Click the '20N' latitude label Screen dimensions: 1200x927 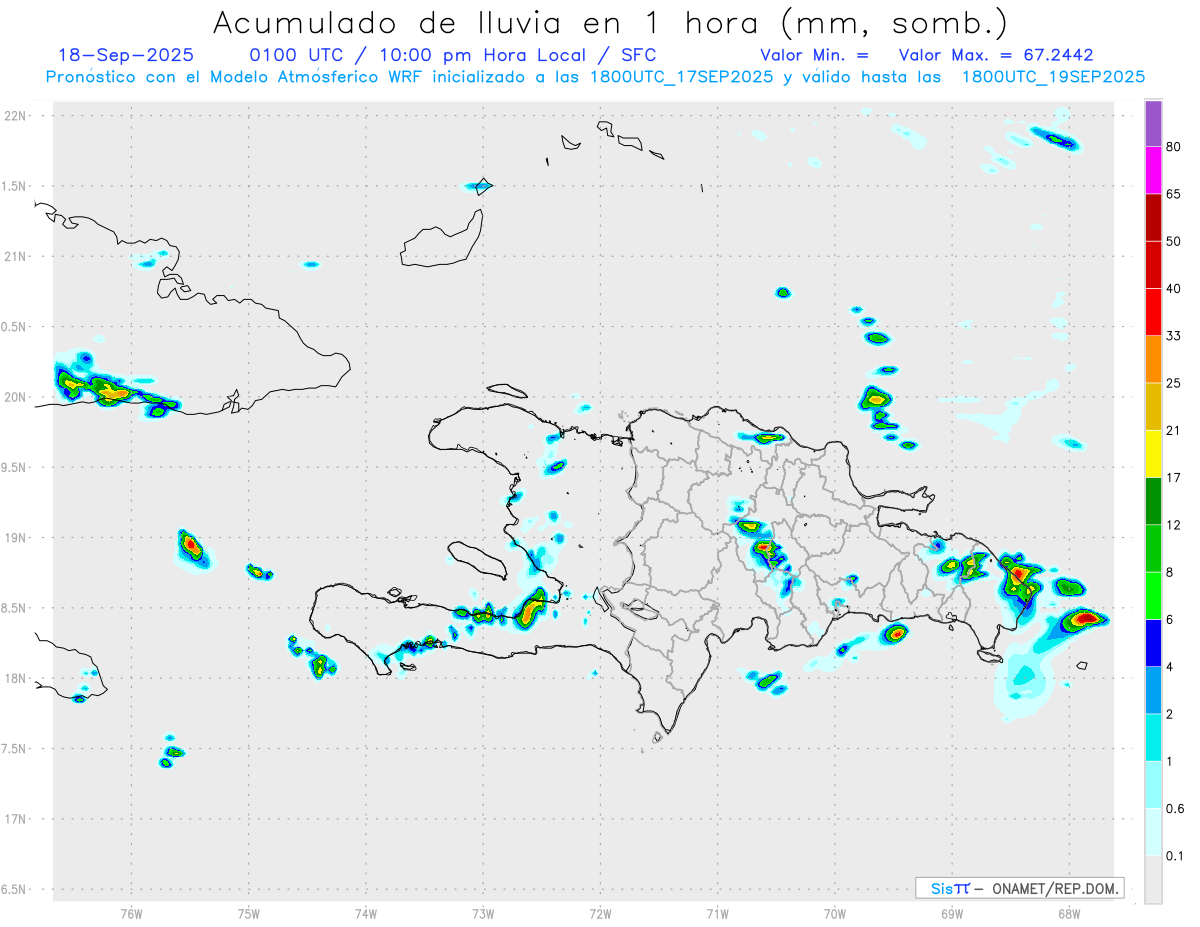click(15, 397)
